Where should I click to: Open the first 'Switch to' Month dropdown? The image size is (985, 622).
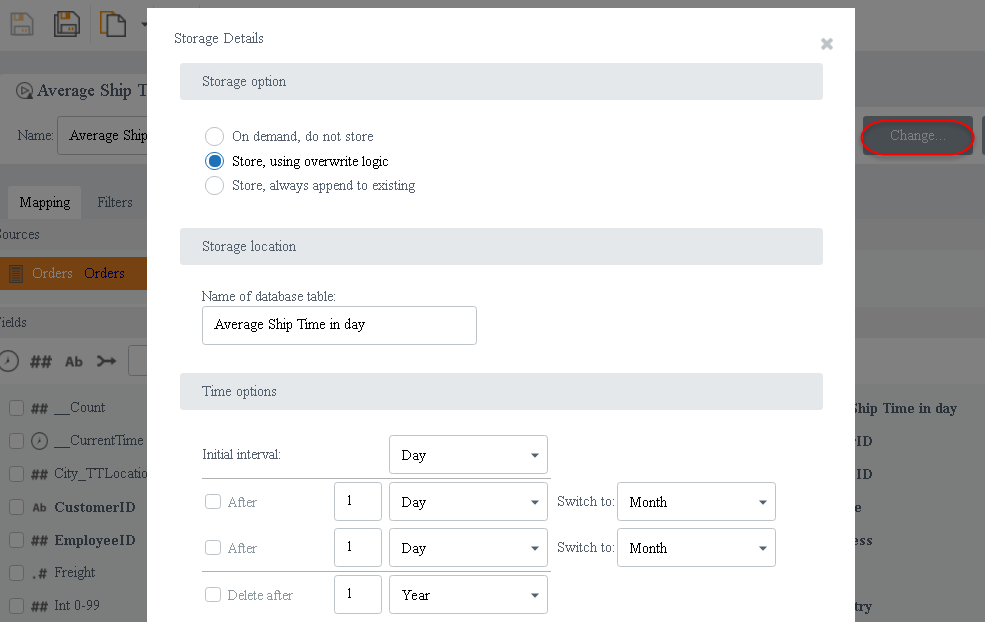696,502
